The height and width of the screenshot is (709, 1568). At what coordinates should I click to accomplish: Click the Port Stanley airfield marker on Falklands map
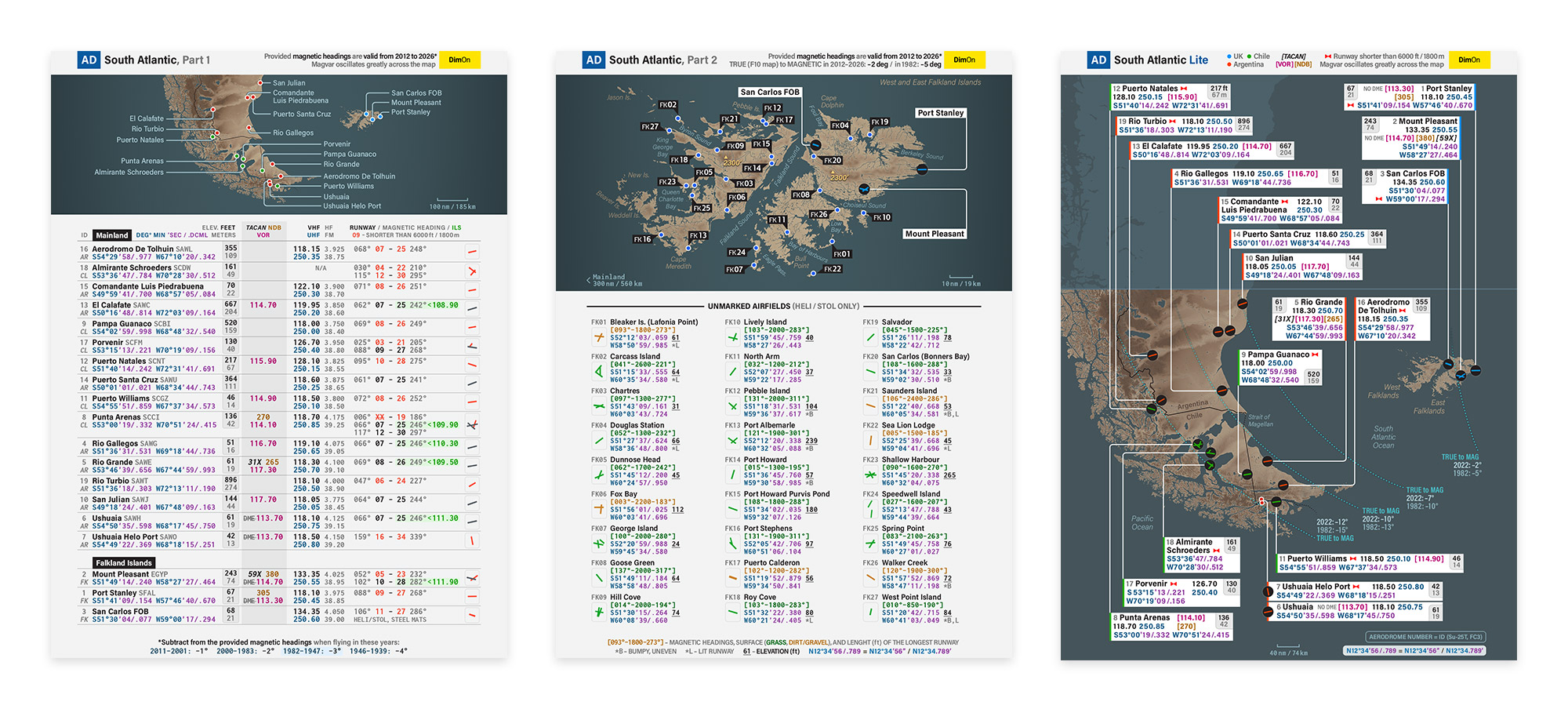(x=922, y=169)
